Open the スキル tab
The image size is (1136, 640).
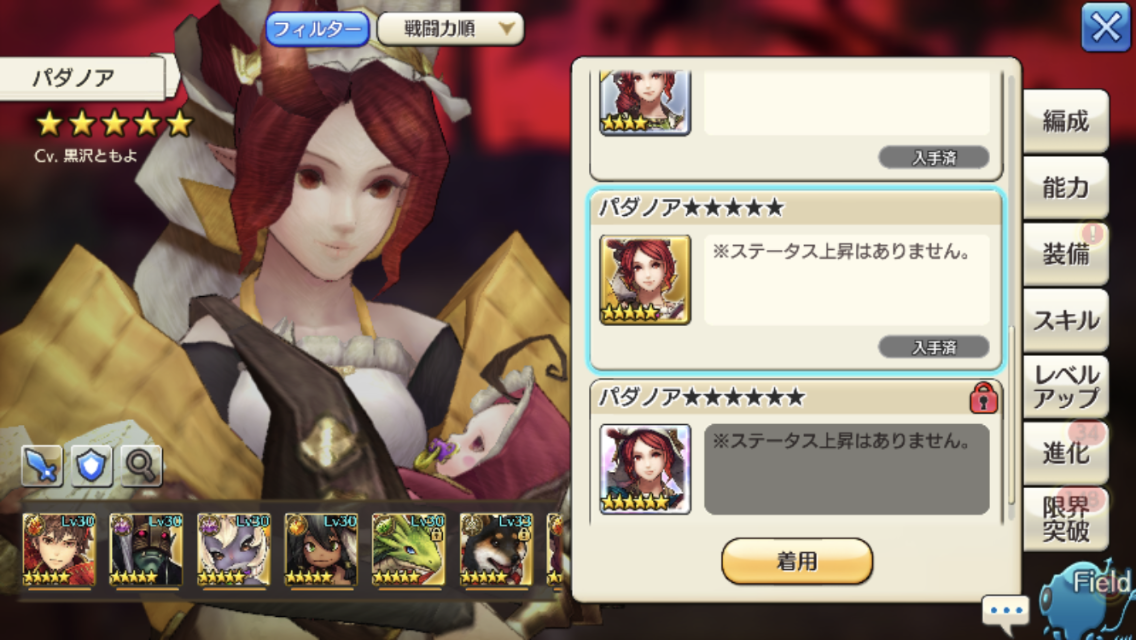(1065, 320)
